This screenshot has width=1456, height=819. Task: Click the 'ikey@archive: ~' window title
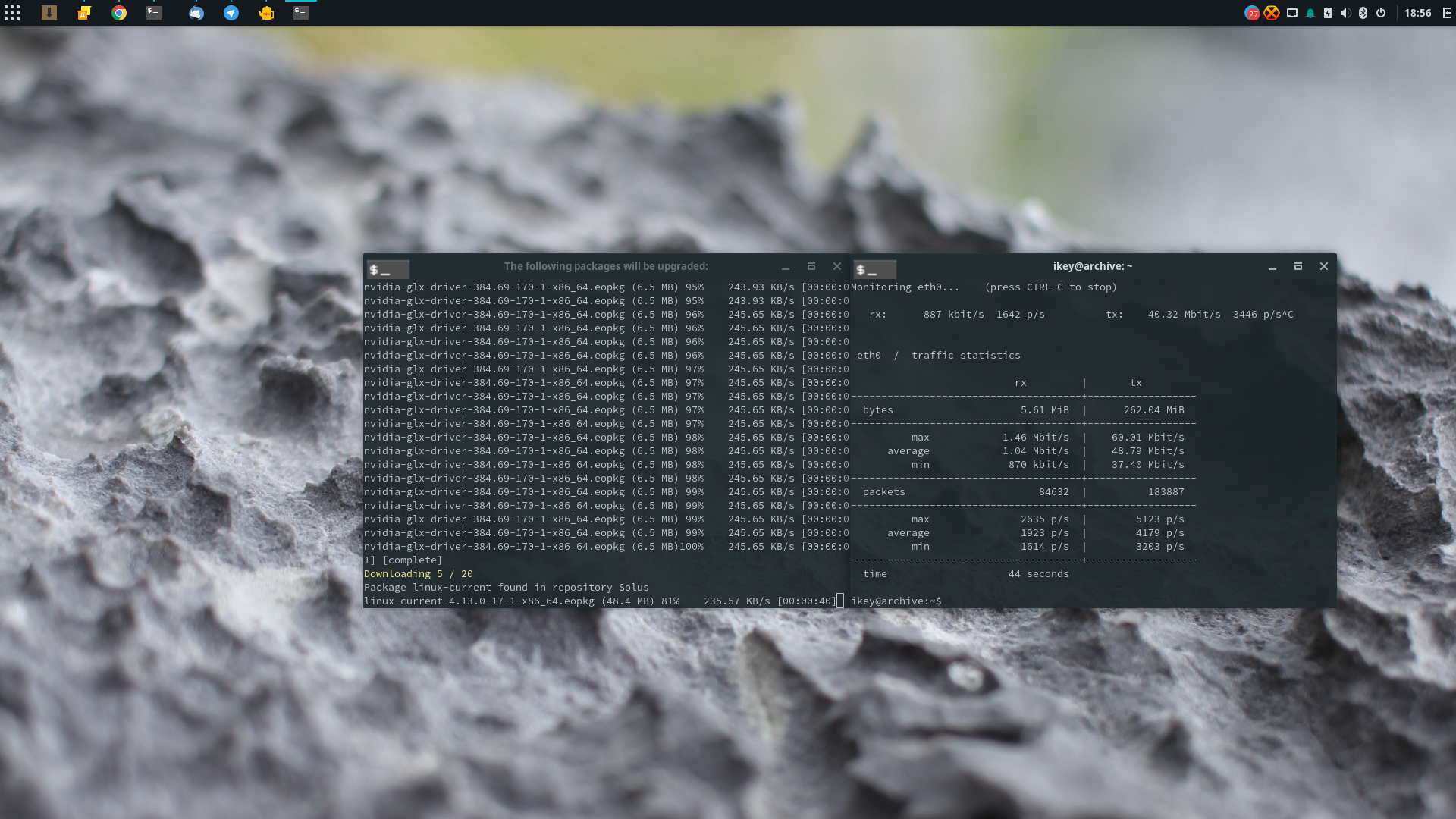coord(1093,266)
